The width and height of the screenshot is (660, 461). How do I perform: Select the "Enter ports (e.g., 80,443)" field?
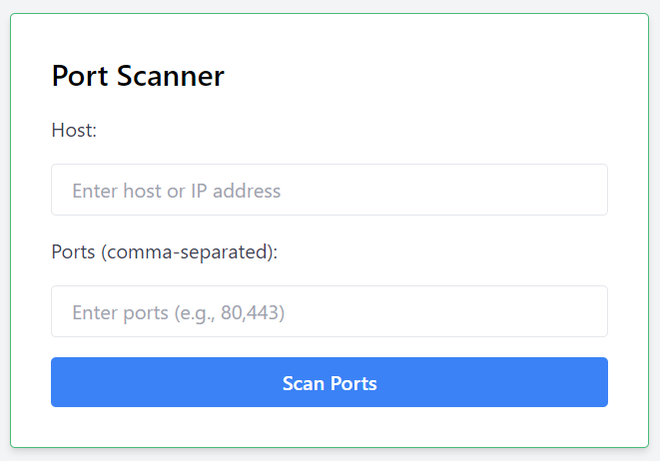[x=329, y=312]
